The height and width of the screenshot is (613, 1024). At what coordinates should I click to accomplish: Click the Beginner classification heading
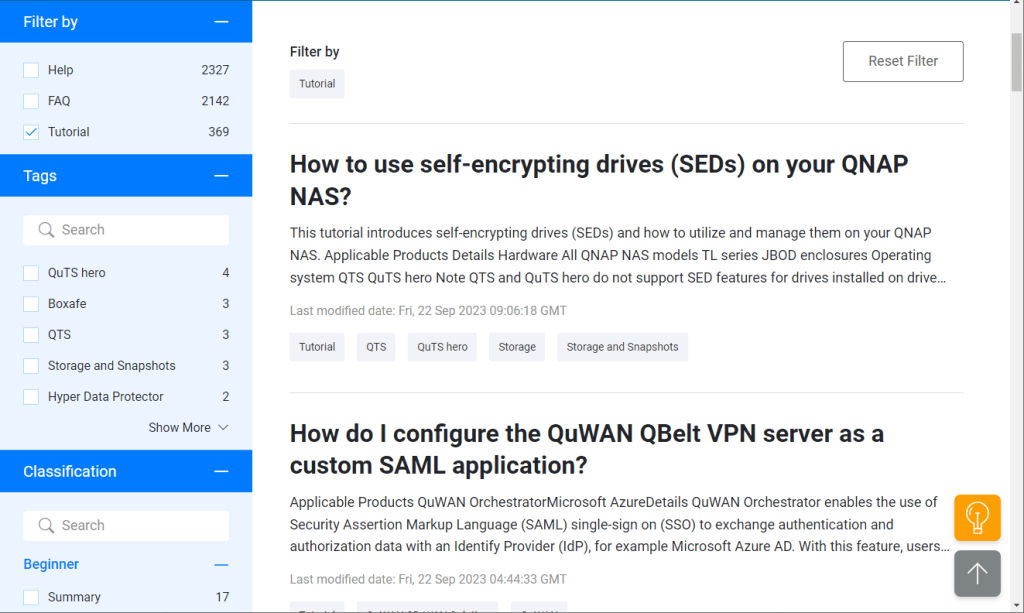51,564
